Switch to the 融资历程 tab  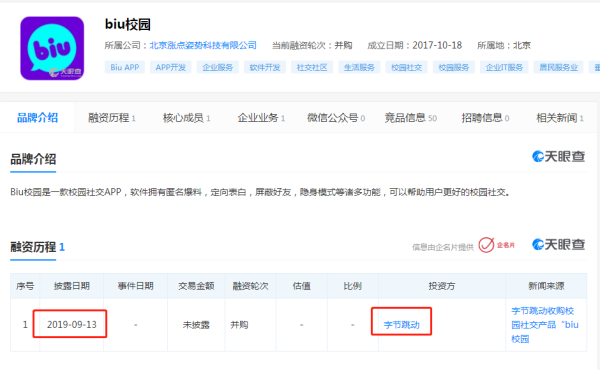112,118
